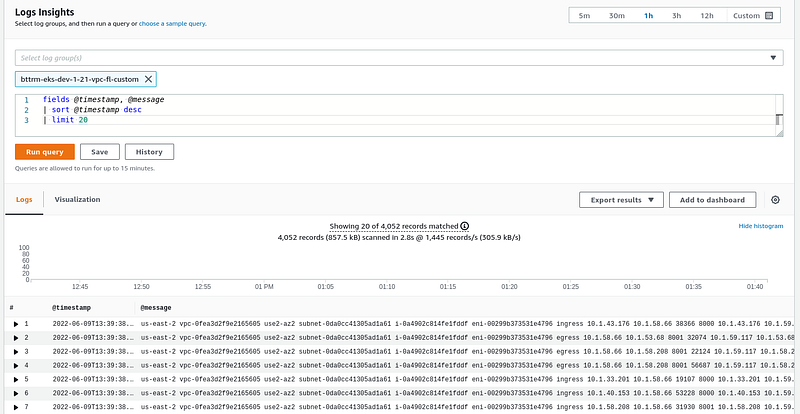Screen dimensions: 800x414
Task: Open the results settings gear icon
Action: coord(775,200)
